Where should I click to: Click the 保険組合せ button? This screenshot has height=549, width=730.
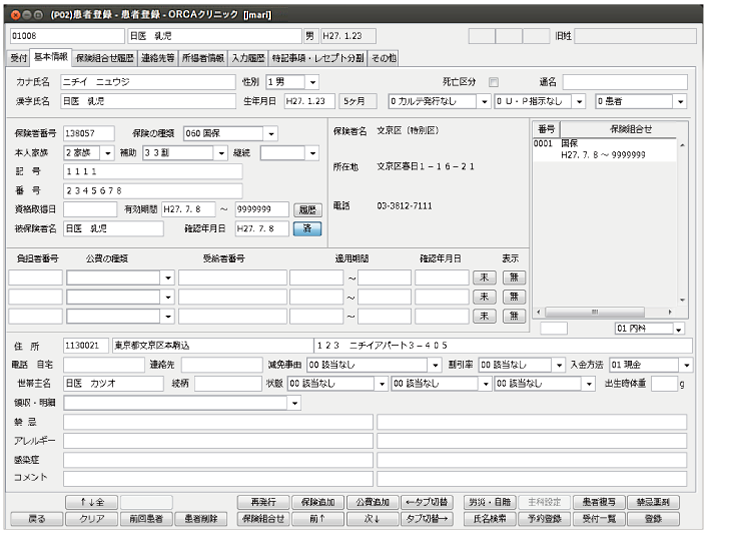[x=264, y=519]
